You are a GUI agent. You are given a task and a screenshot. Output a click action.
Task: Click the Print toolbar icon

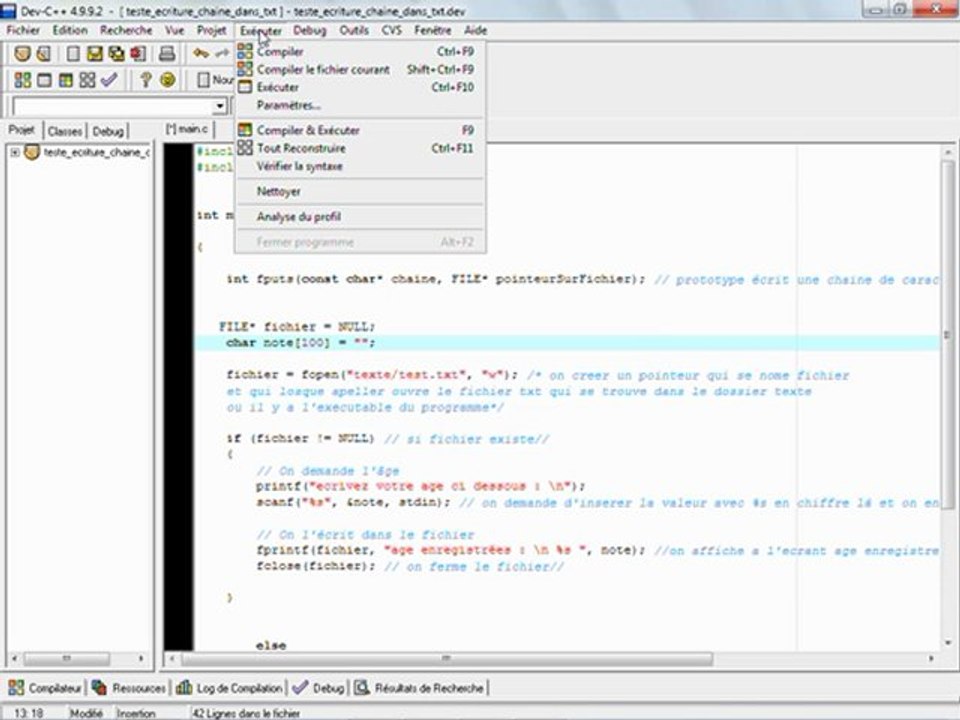pyautogui.click(x=167, y=54)
